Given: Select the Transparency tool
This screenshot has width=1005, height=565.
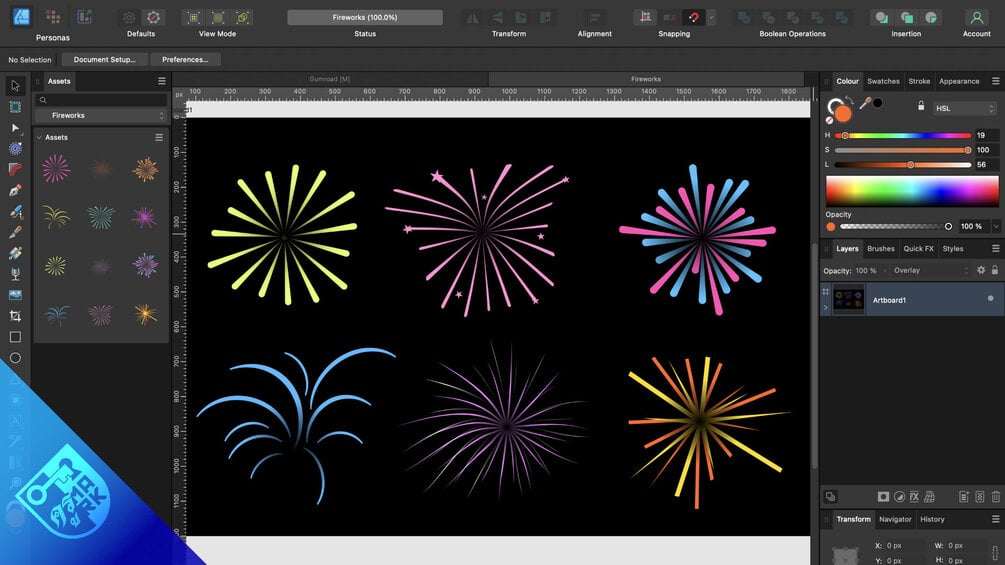Looking at the screenshot, I should 15,274.
